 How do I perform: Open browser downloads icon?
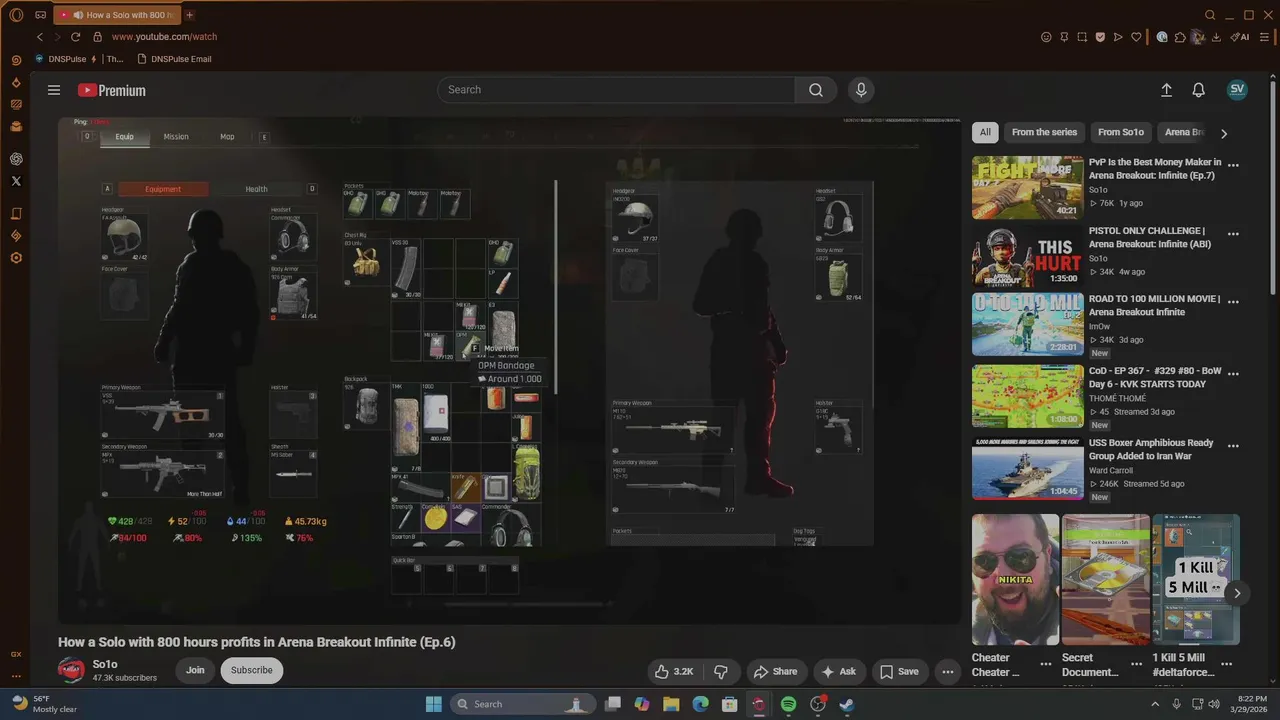(x=1216, y=37)
